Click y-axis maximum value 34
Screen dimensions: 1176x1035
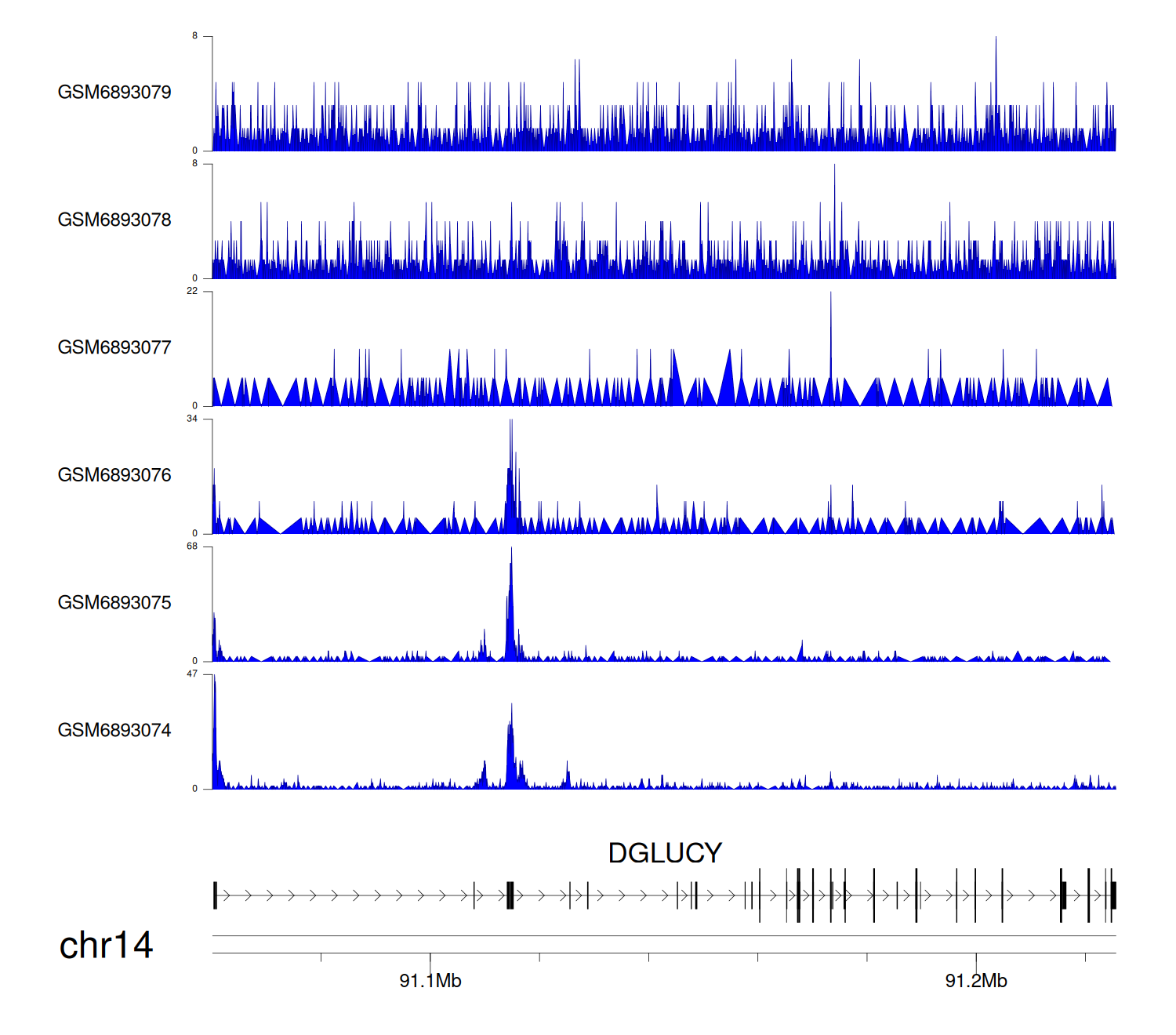click(192, 419)
